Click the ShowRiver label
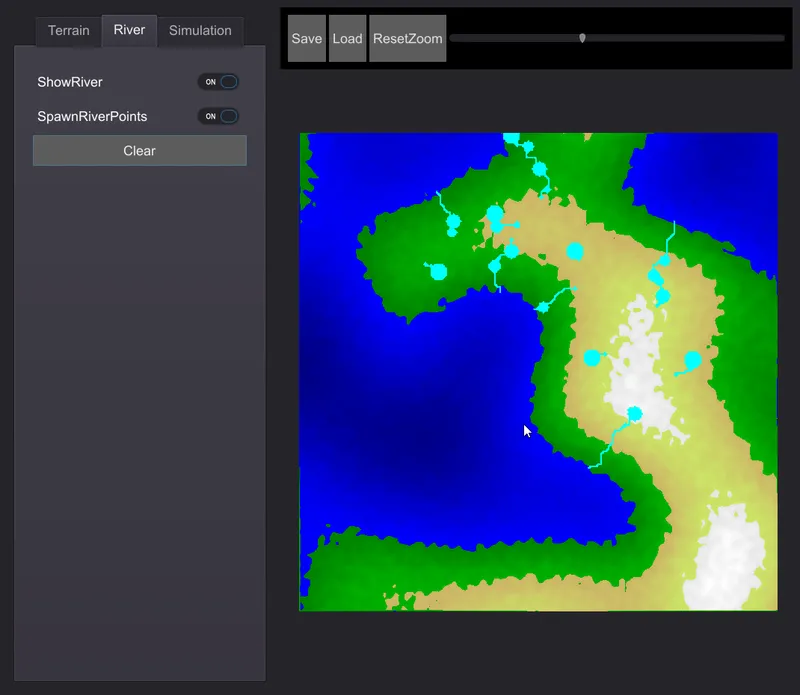This screenshot has width=800, height=695. tap(70, 82)
